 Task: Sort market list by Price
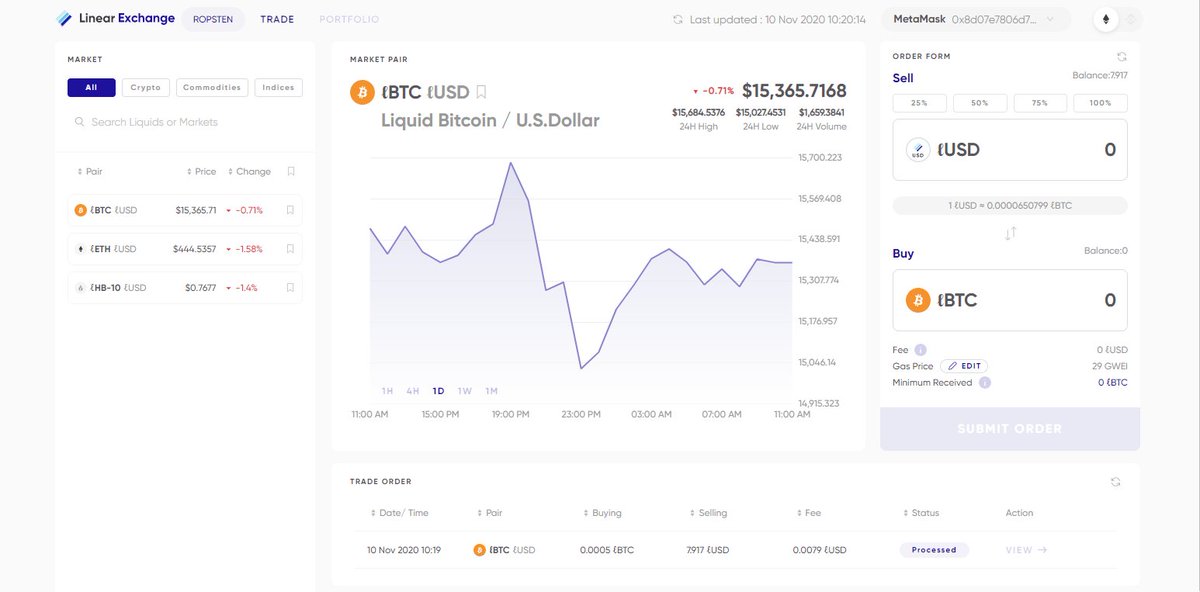coord(201,172)
